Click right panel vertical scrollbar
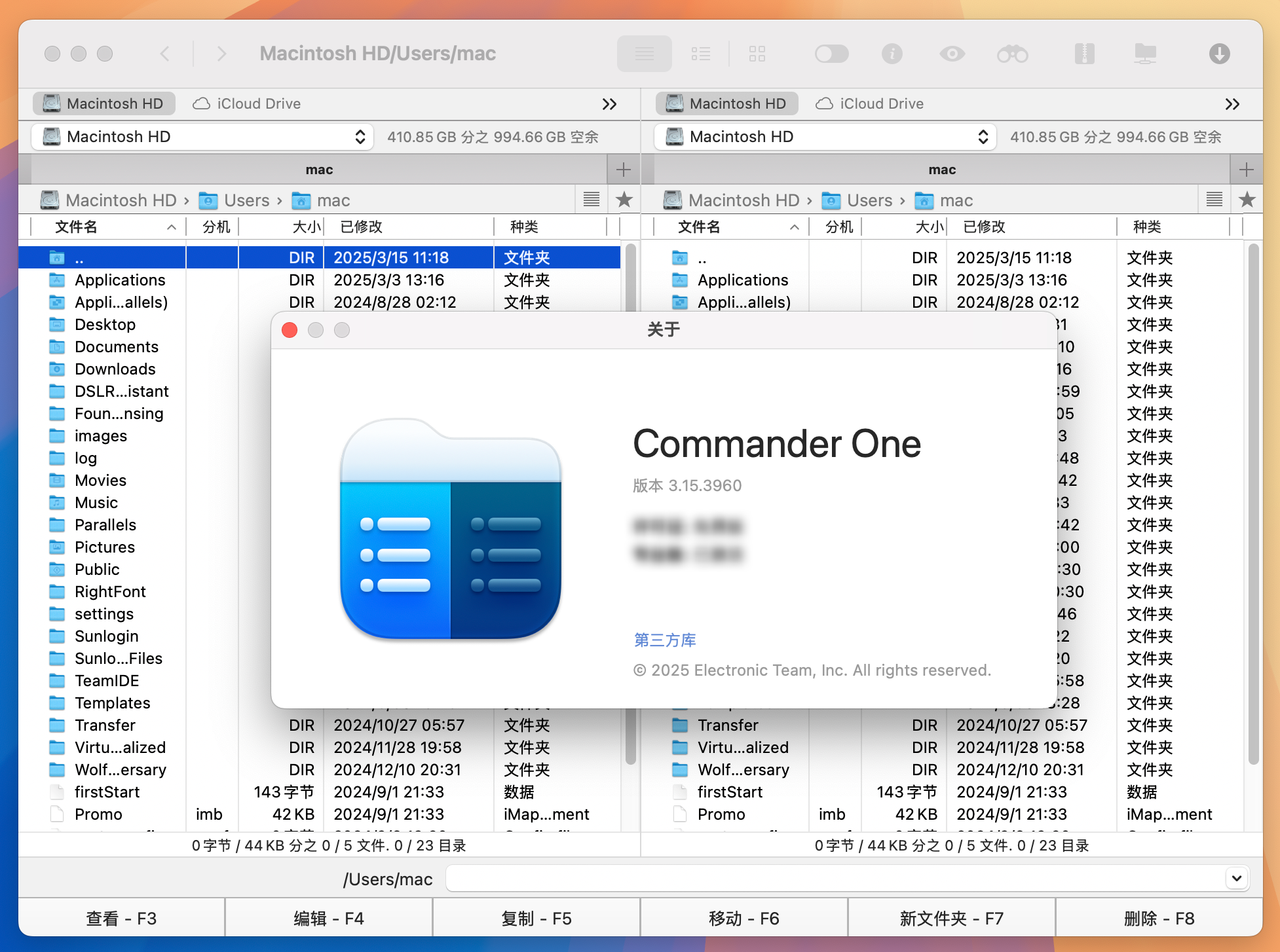Image resolution: width=1280 pixels, height=952 pixels. click(1254, 504)
